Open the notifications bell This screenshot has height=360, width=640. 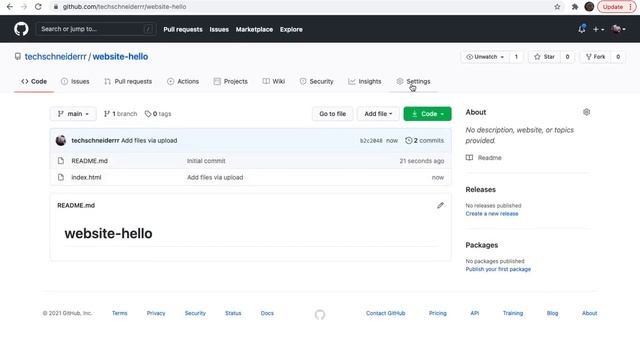point(582,29)
